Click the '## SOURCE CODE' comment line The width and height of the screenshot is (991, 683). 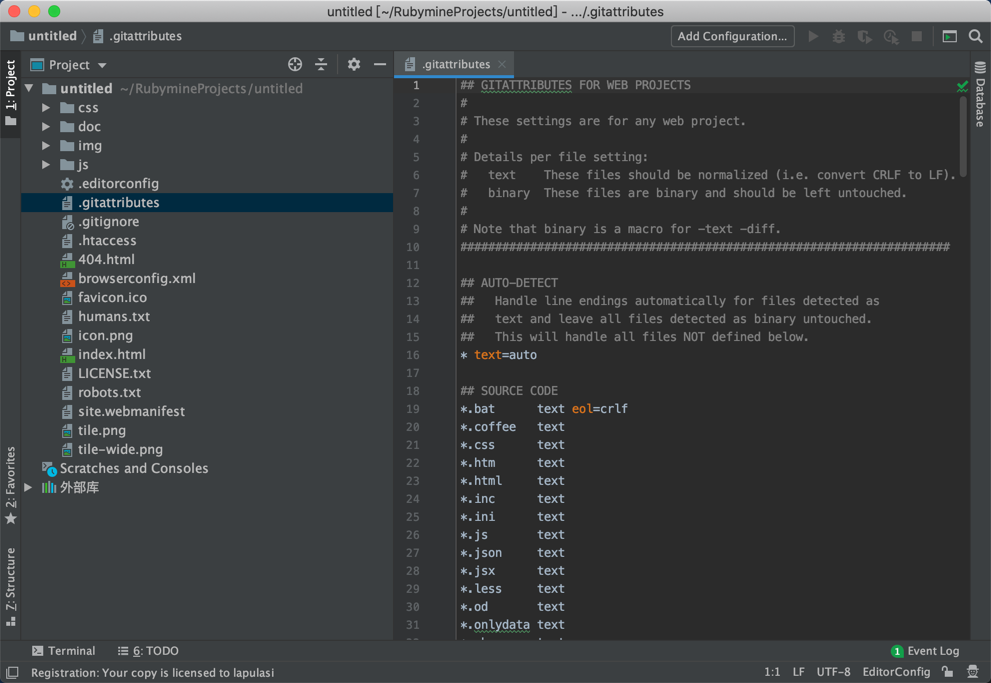[x=509, y=391]
